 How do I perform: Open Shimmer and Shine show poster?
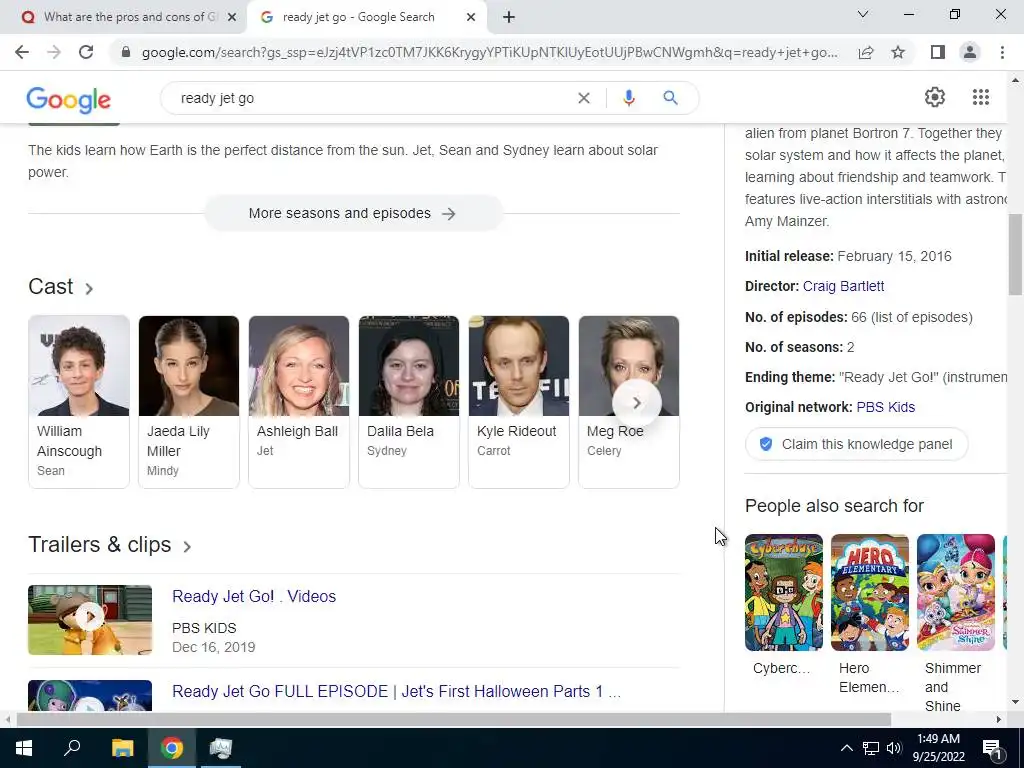click(955, 592)
